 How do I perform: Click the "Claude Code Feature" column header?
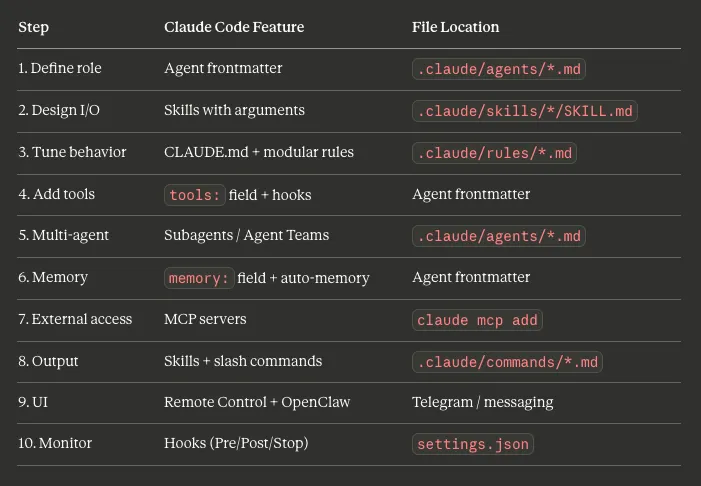234,27
